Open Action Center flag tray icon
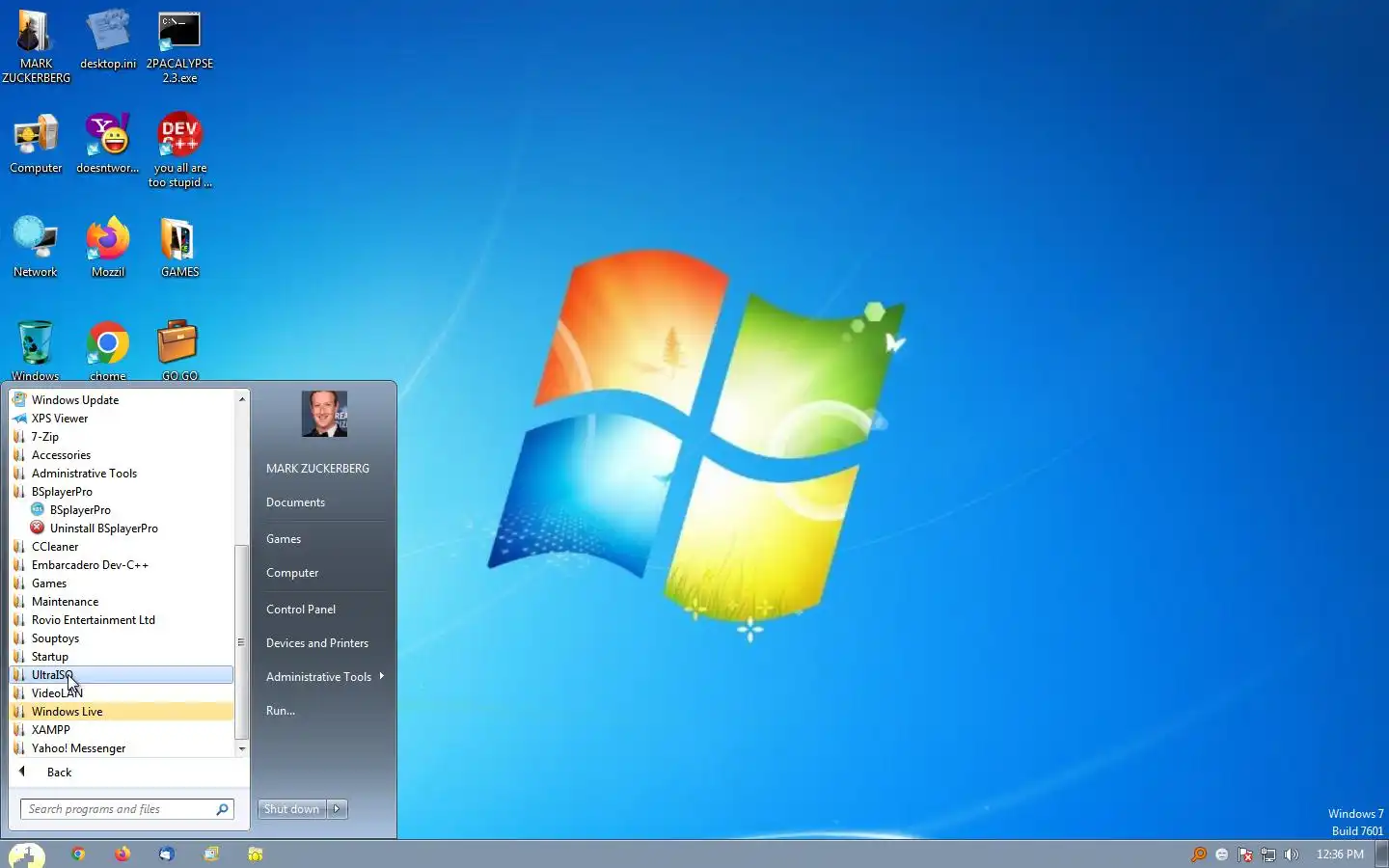Screen dimensions: 1389x868 coord(1245,854)
